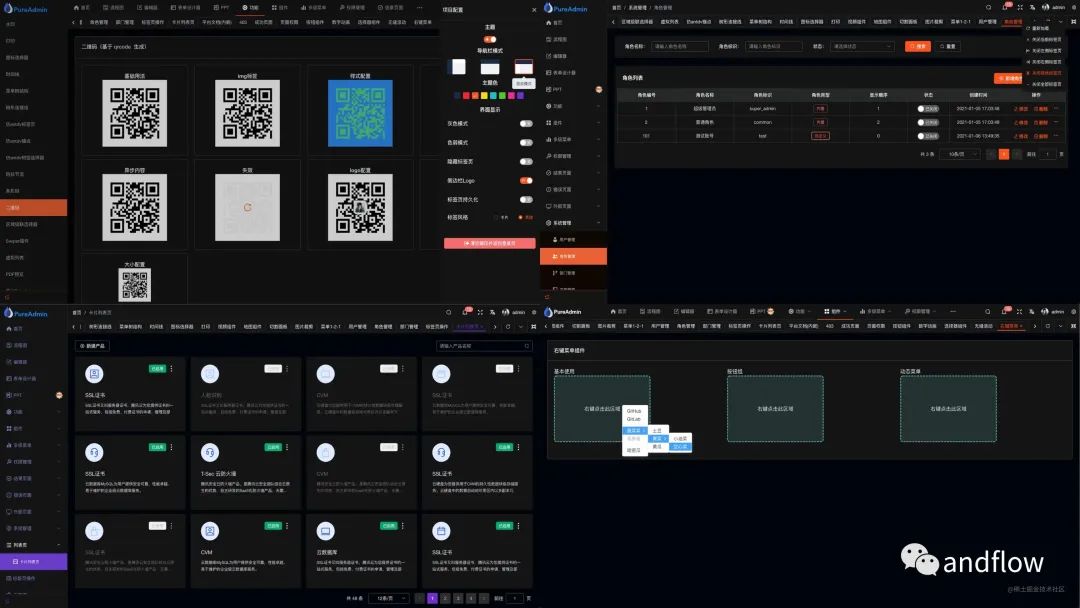Viewport: 1080px width, 608px height.
Task: Click 修改 edit link for super_admin role
Action: [1021, 109]
